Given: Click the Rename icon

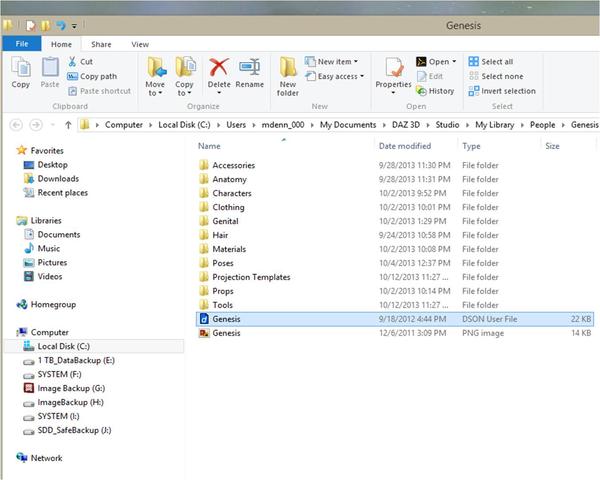Looking at the screenshot, I should tap(249, 67).
